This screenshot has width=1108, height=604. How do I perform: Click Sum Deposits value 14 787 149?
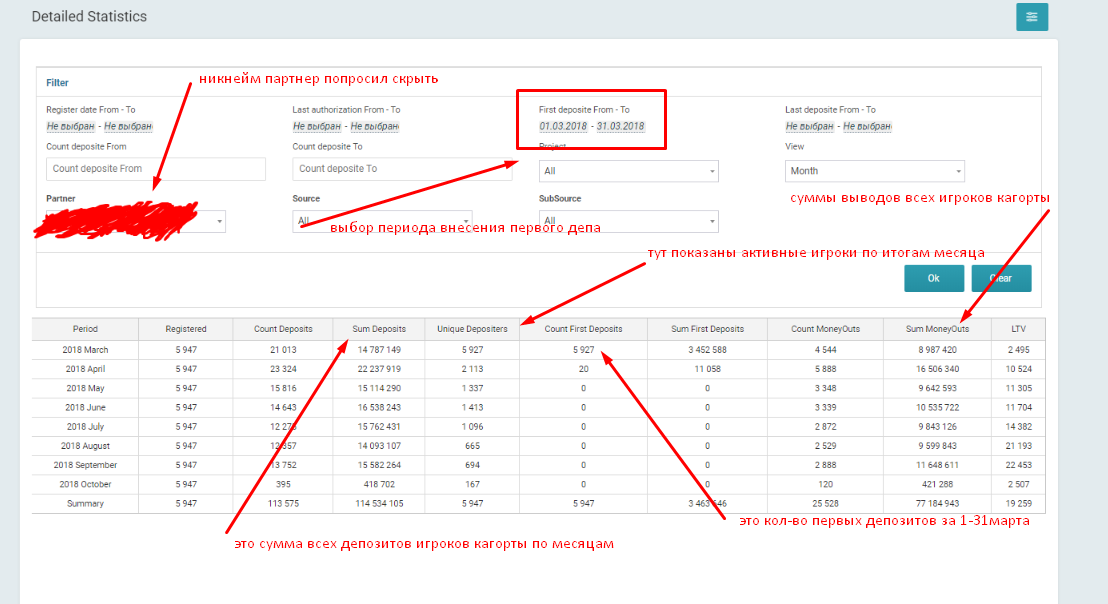coord(379,350)
